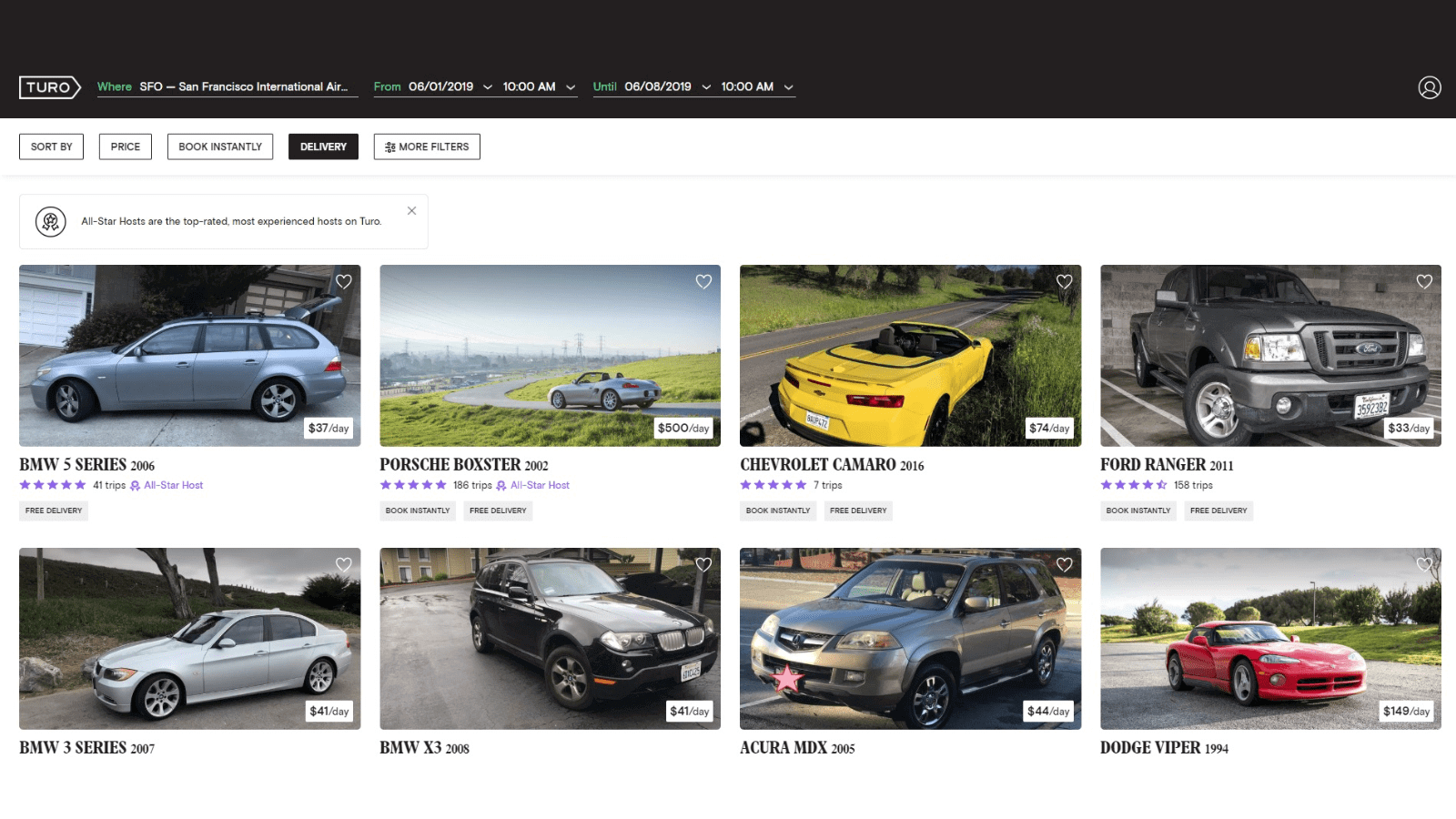The height and width of the screenshot is (819, 1456).
Task: Click the All-Star Host badge icon in notice
Action: click(x=51, y=221)
